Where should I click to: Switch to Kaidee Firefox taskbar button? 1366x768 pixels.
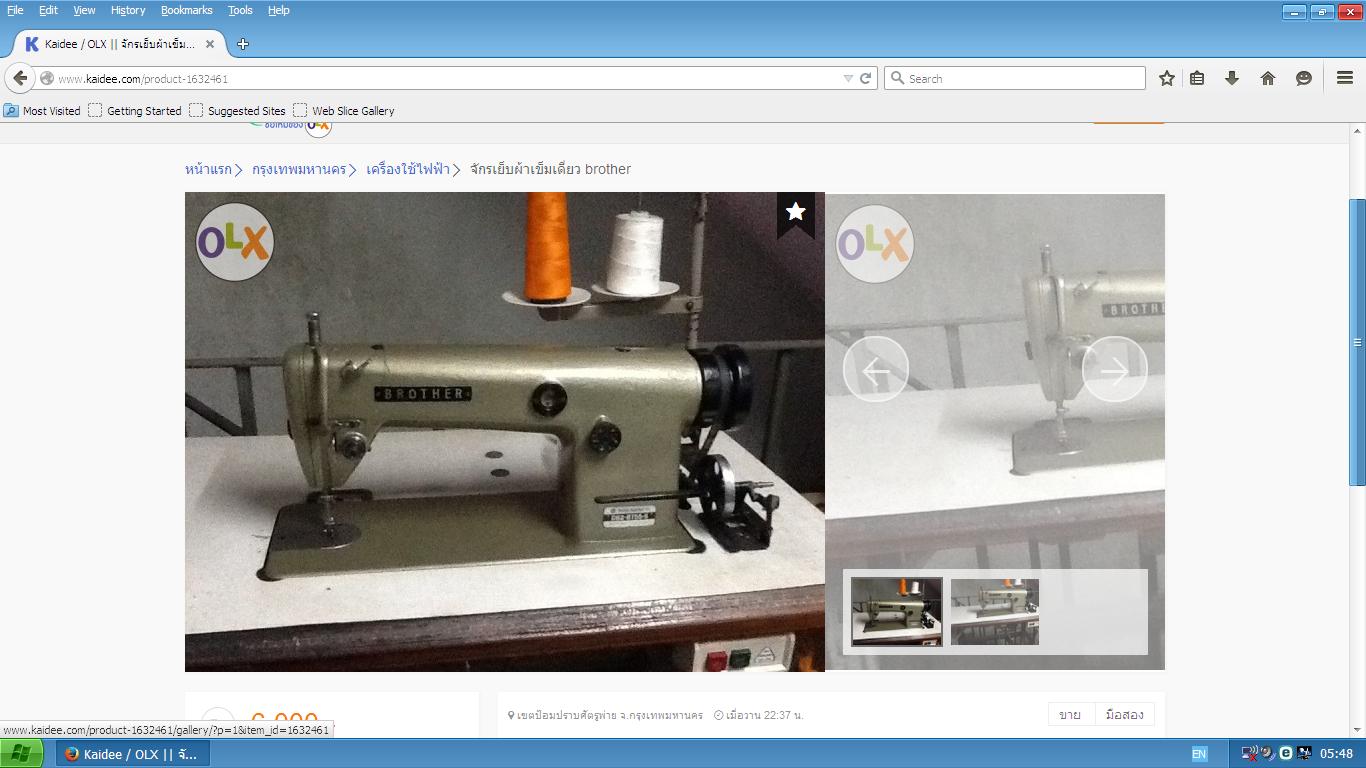pos(133,754)
